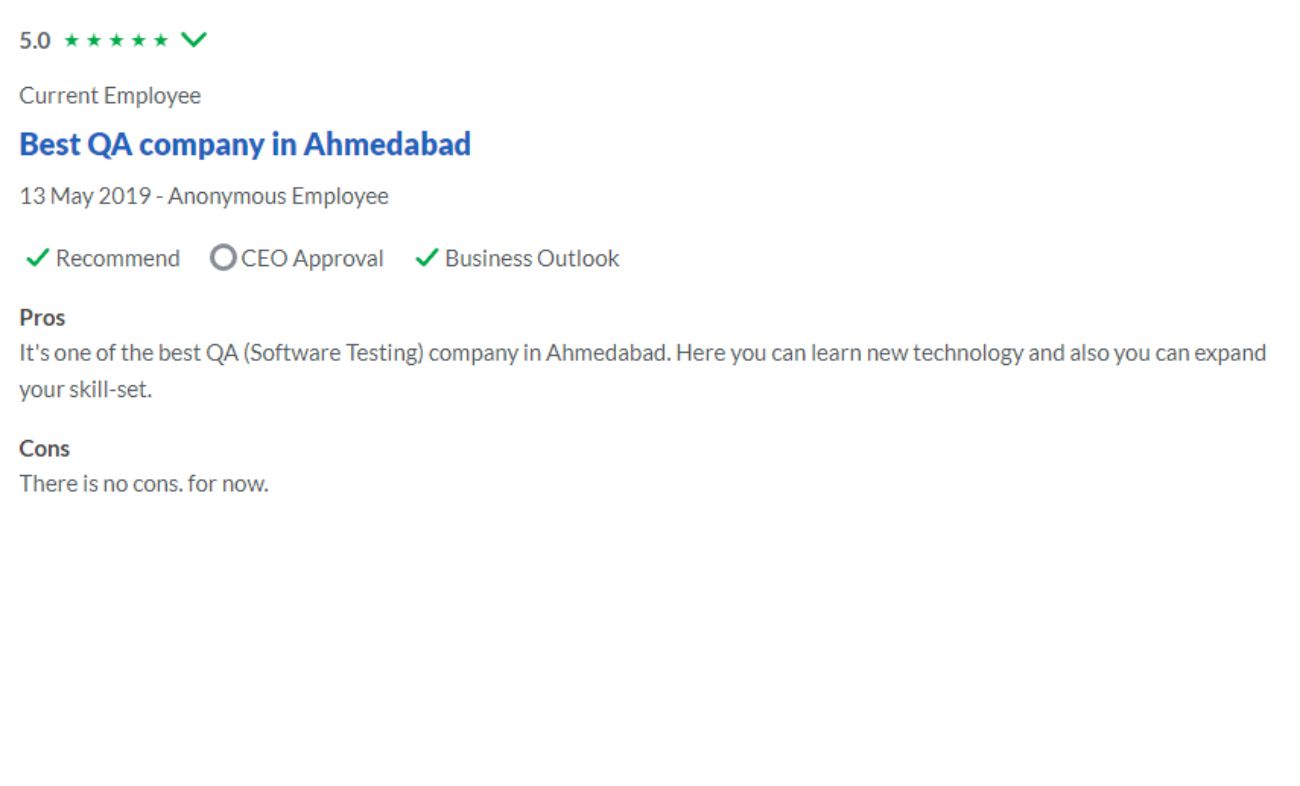Click the Anonymous Employee author text
This screenshot has width=1300, height=786.
278,196
